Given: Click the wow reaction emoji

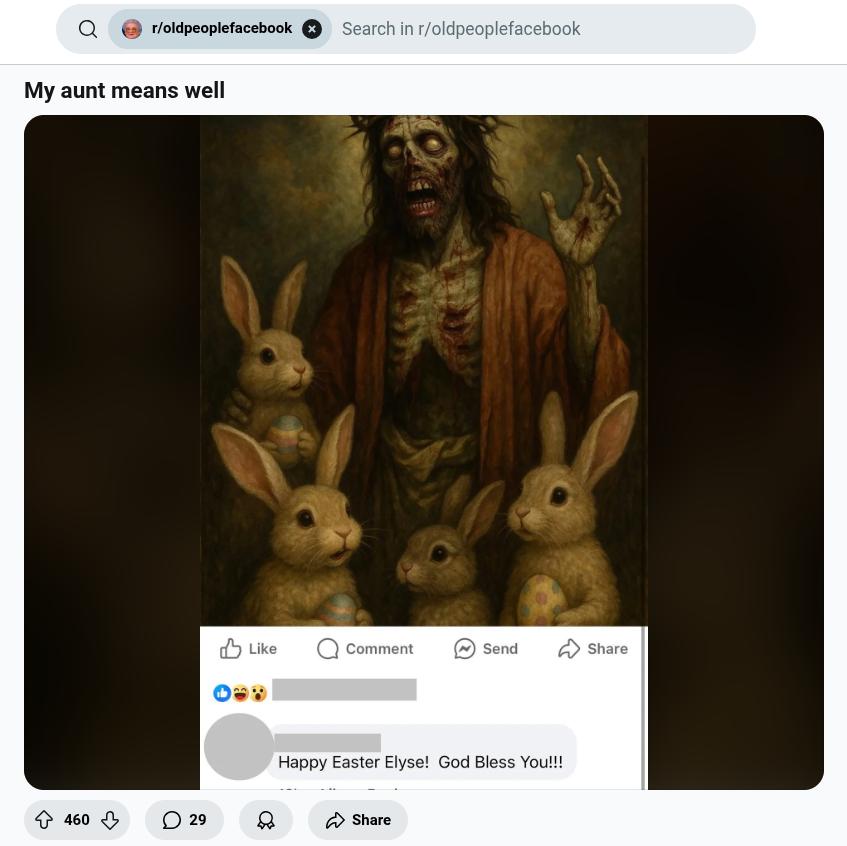Looking at the screenshot, I should (259, 693).
